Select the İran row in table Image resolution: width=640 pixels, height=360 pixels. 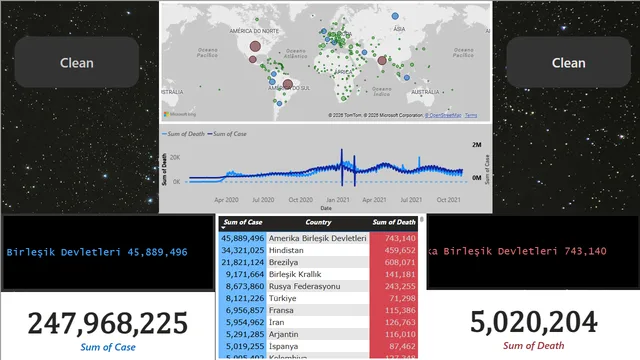318,322
